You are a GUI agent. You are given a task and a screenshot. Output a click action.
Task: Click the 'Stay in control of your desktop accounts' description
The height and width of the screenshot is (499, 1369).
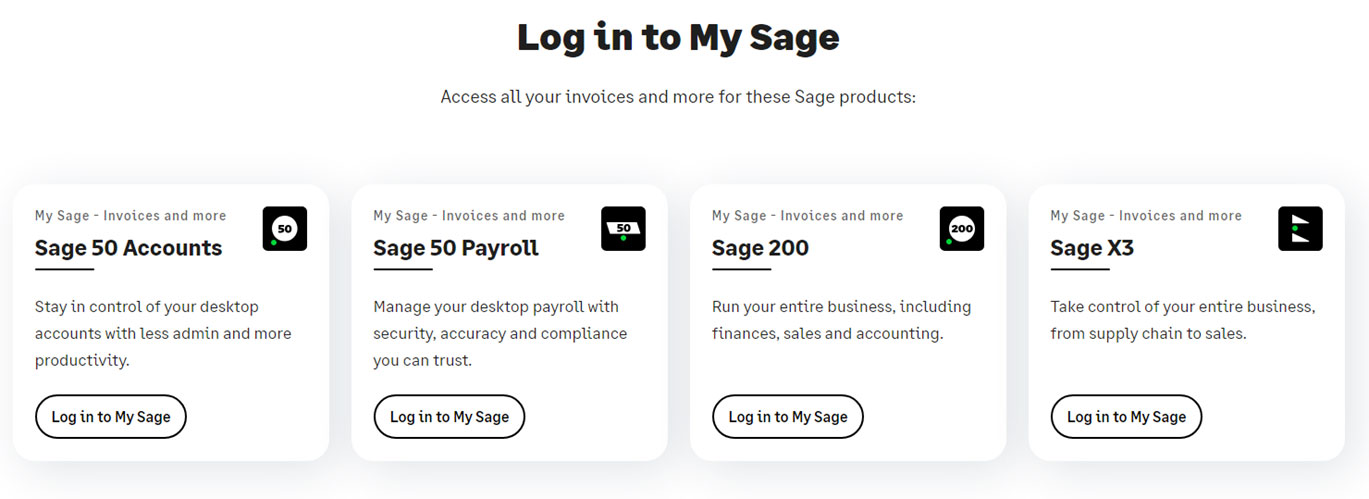pos(163,333)
